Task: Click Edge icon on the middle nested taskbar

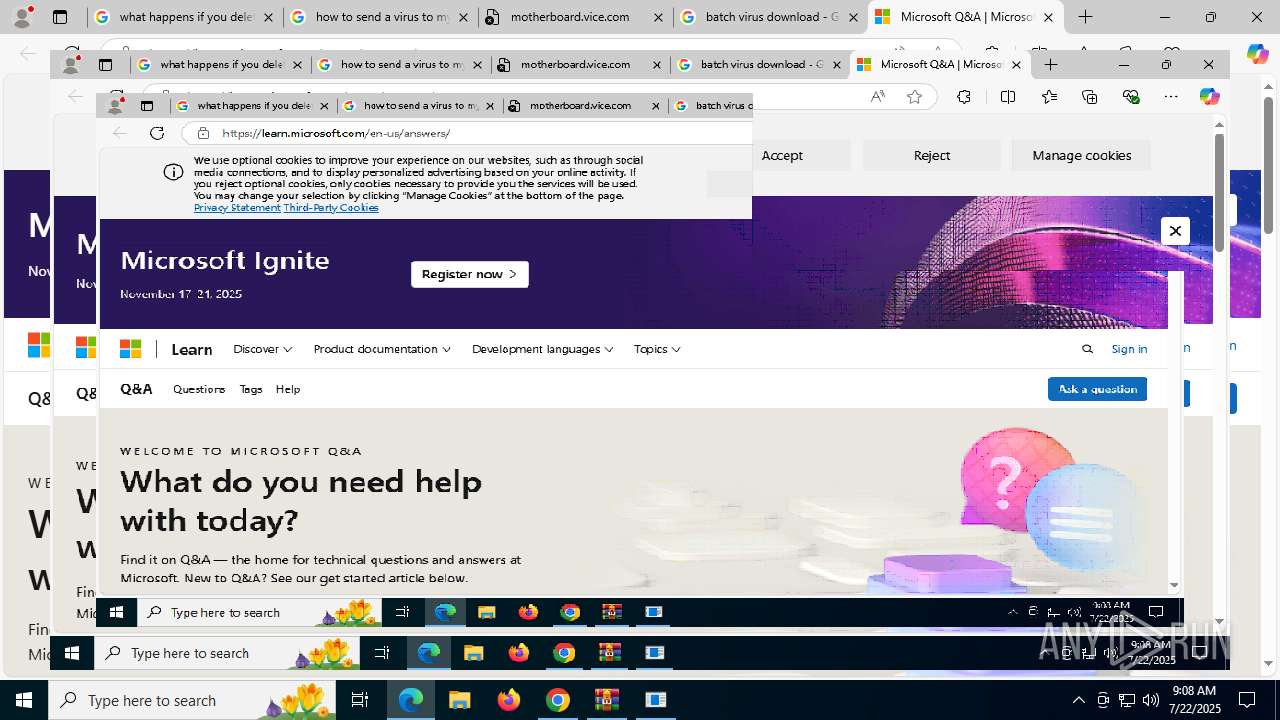Action: pyautogui.click(x=429, y=653)
